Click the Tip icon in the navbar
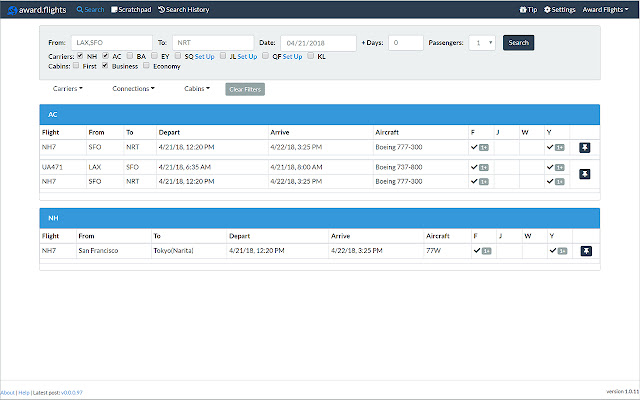The width and height of the screenshot is (640, 400). pyautogui.click(x=528, y=9)
